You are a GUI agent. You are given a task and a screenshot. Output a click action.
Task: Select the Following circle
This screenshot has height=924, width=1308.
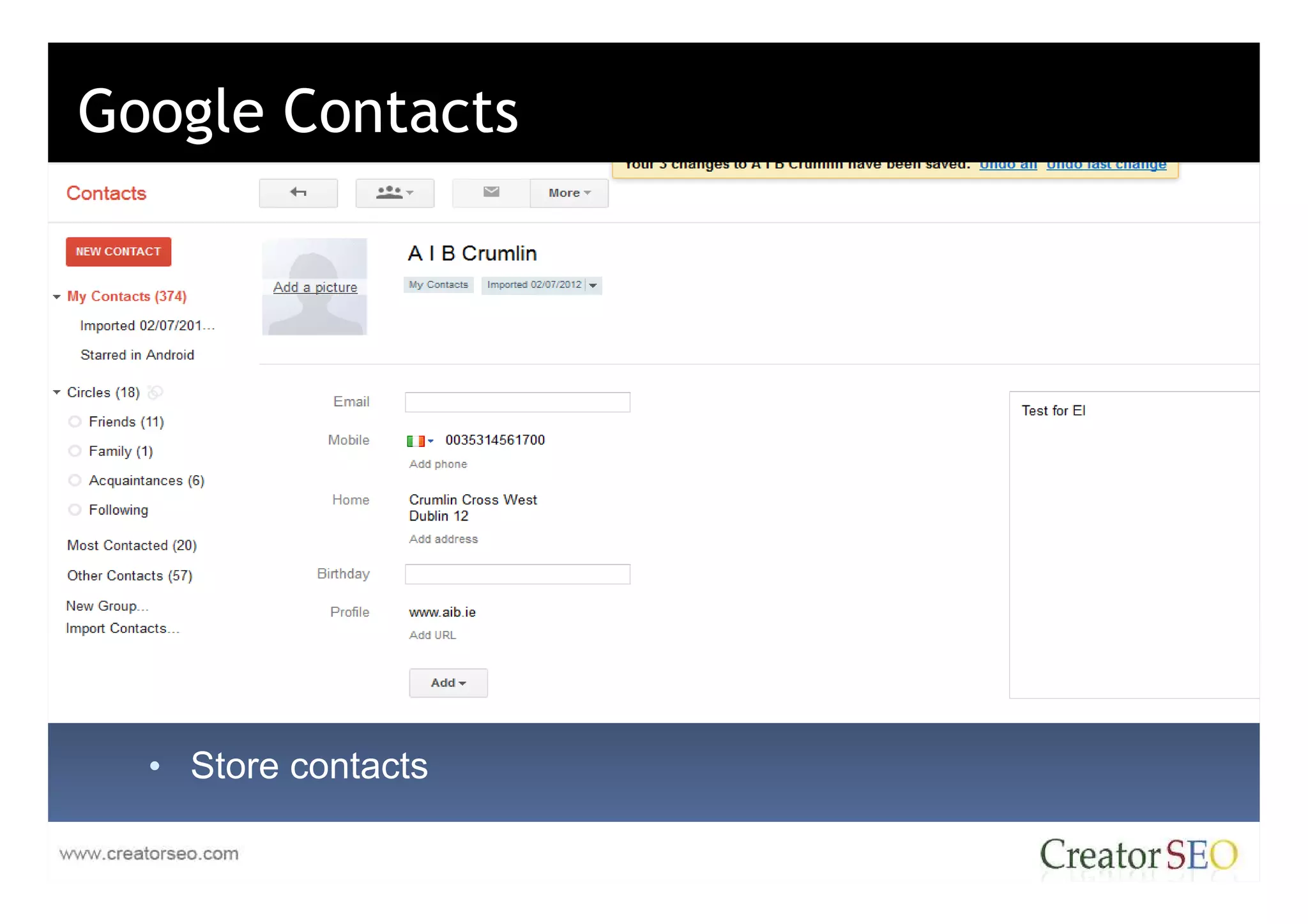click(118, 510)
